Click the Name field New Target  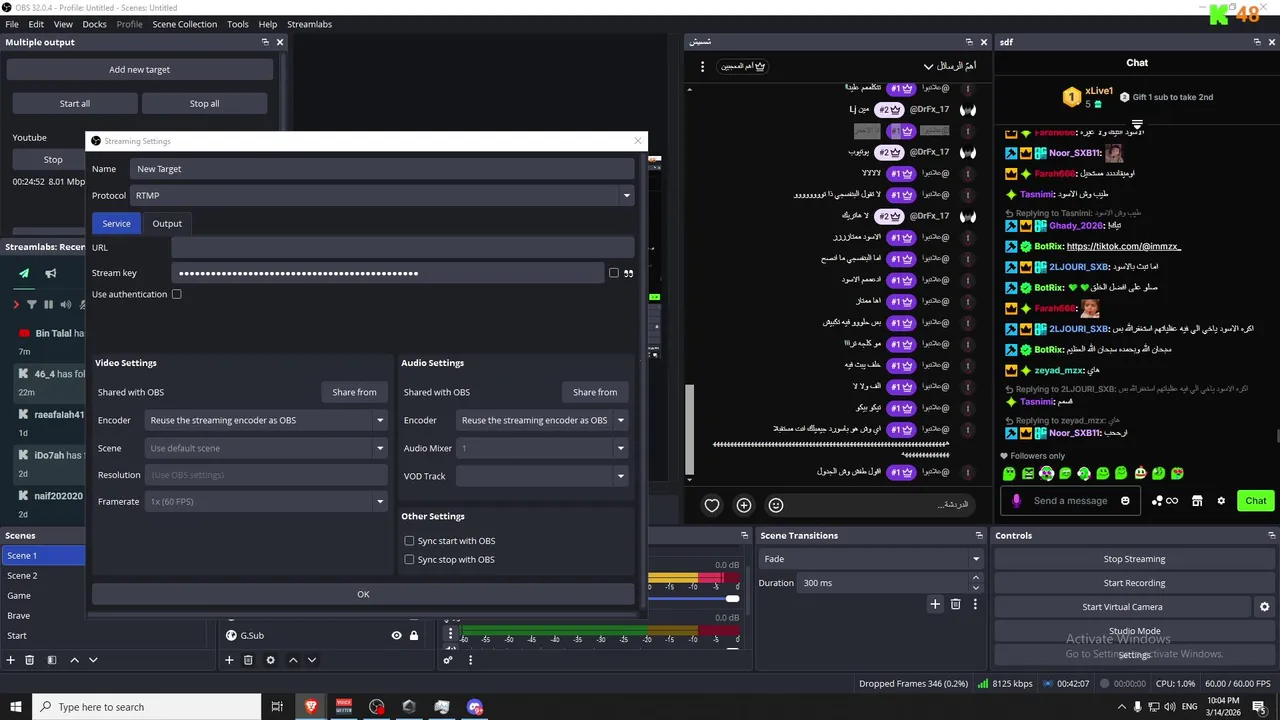383,169
